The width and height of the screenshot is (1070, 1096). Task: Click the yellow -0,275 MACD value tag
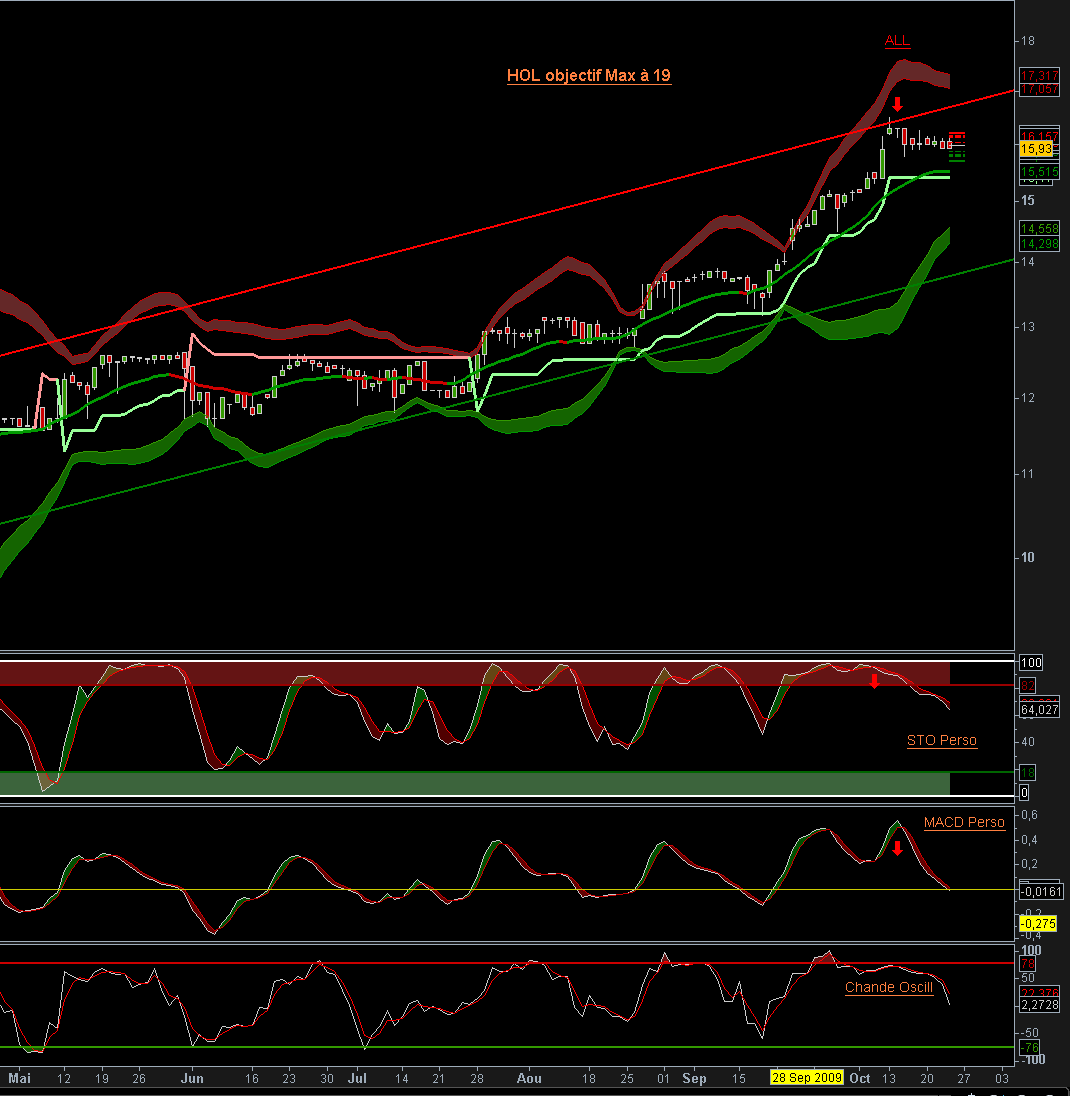click(1039, 924)
